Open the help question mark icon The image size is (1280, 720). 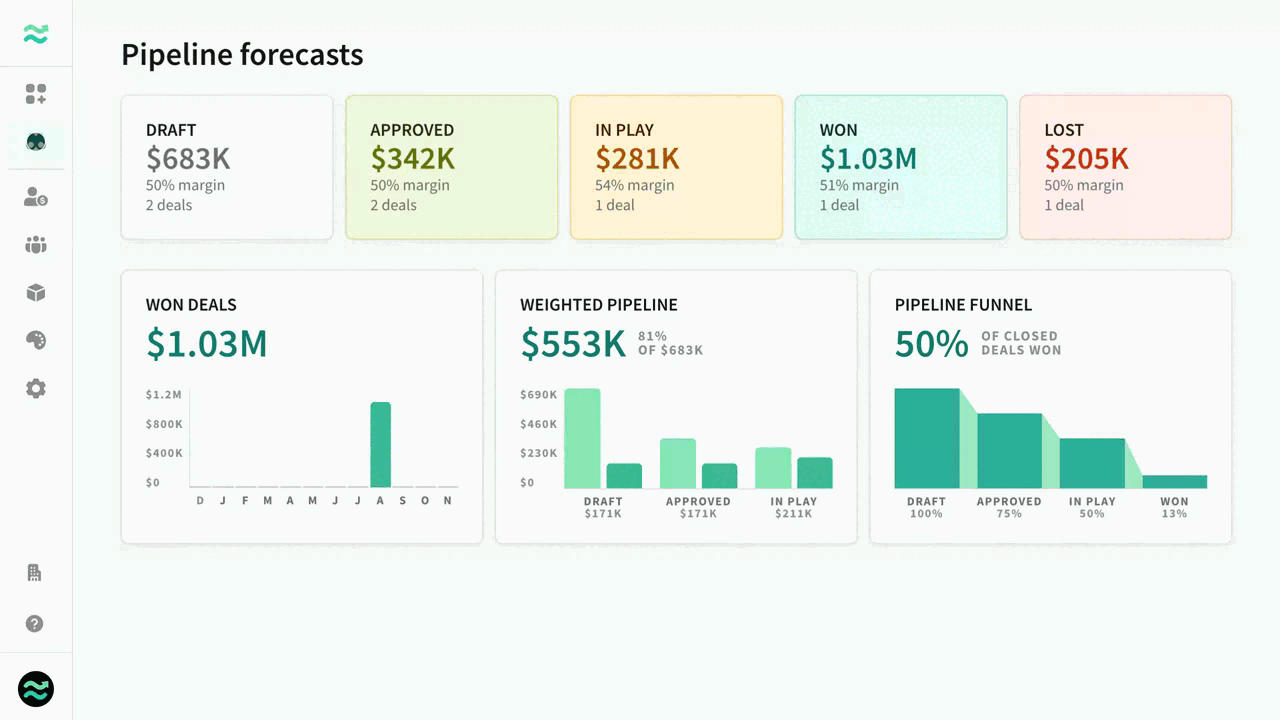(x=35, y=624)
